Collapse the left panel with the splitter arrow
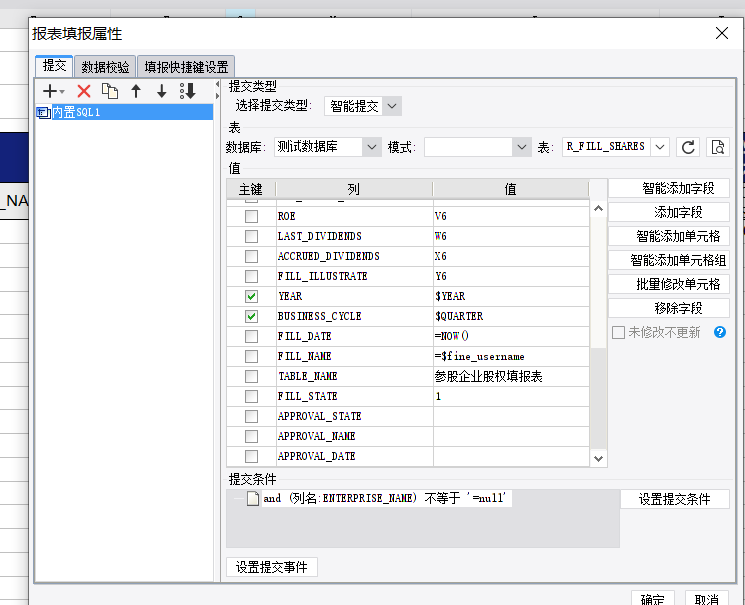The width and height of the screenshot is (745, 605). [217, 85]
